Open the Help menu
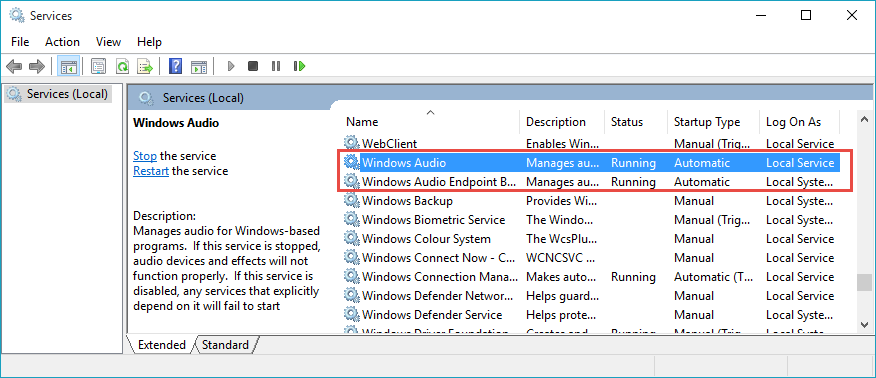This screenshot has width=876, height=378. tap(149, 42)
